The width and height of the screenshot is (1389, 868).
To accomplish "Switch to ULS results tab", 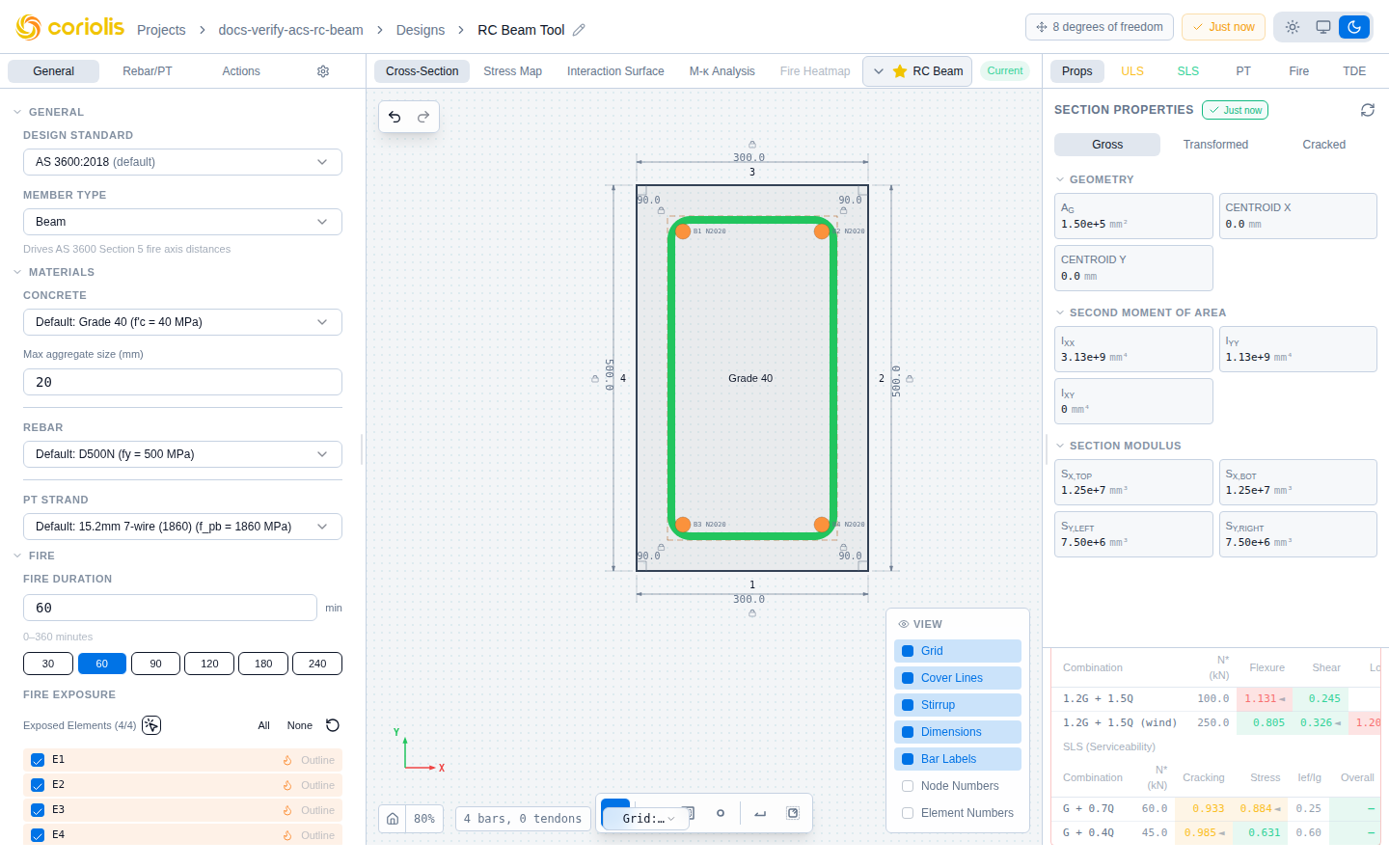I will tap(1132, 71).
